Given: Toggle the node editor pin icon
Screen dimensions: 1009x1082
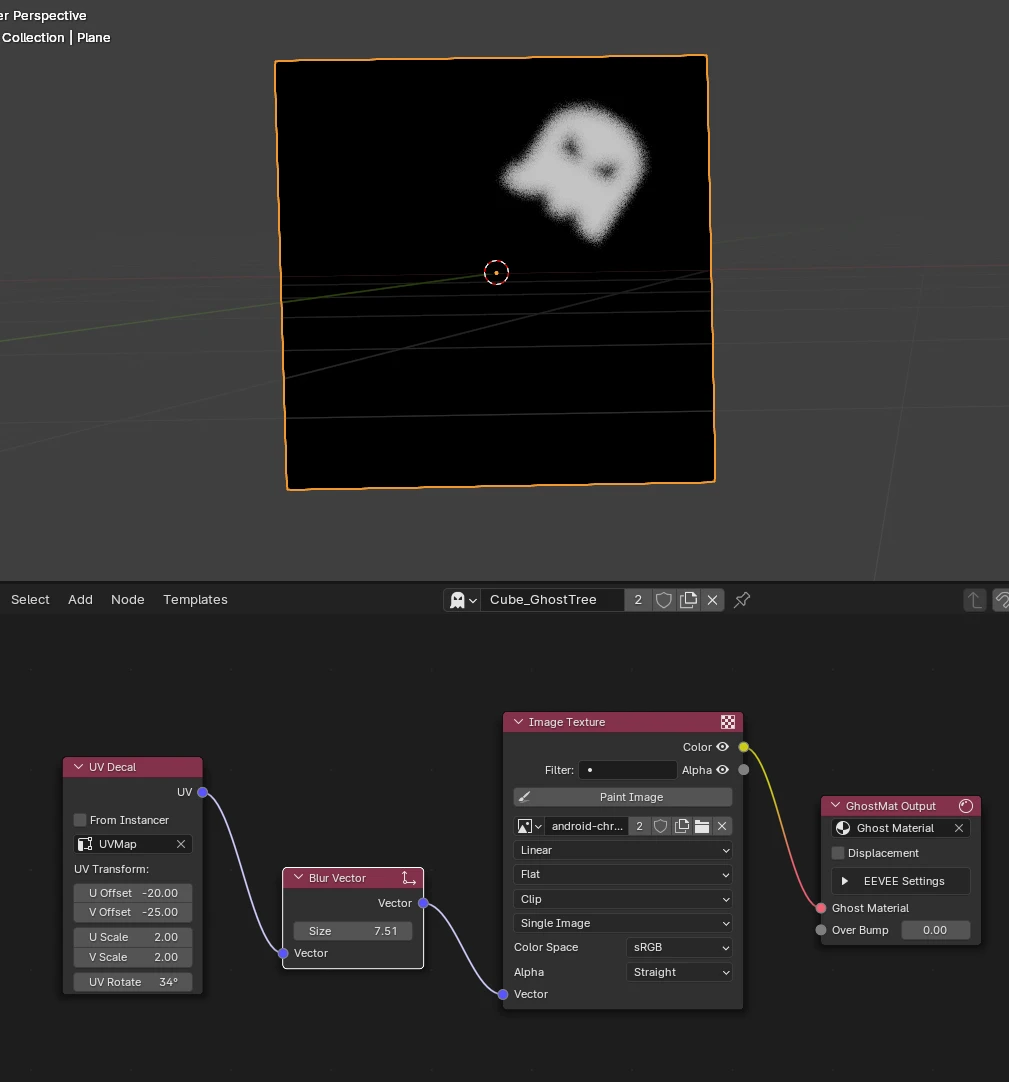Looking at the screenshot, I should click(x=742, y=600).
